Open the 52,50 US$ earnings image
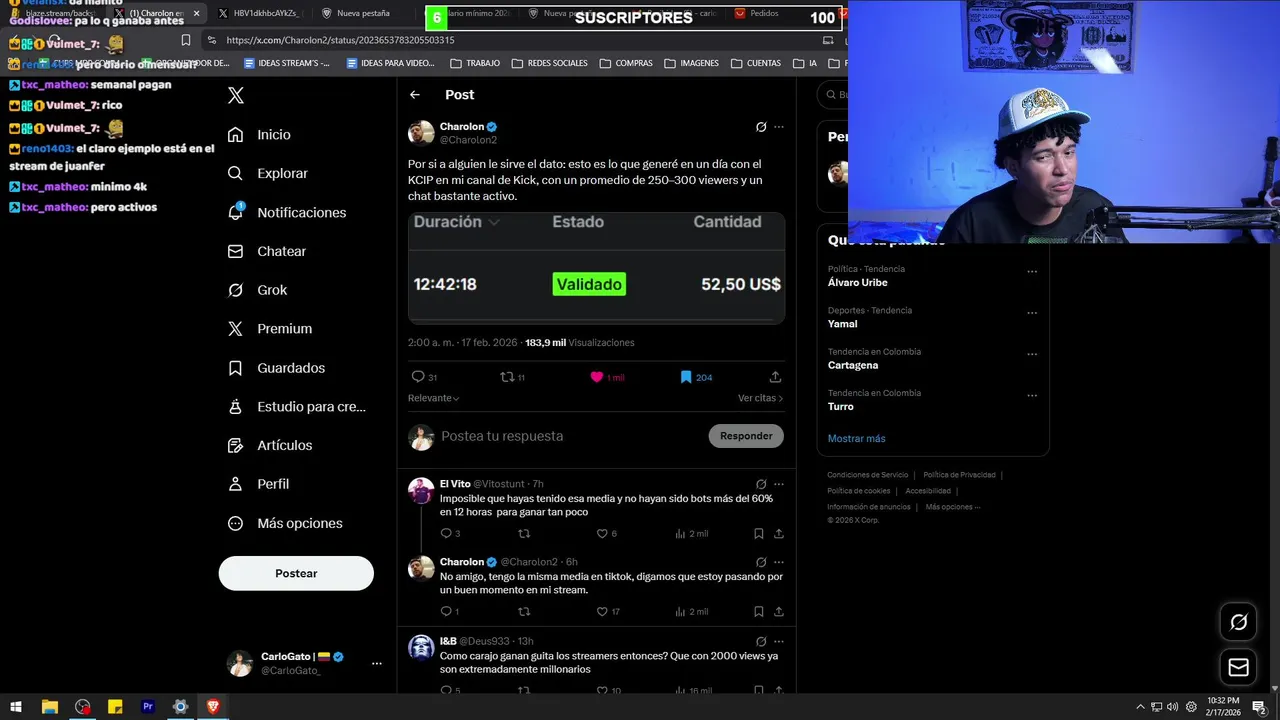This screenshot has width=1280, height=720. click(596, 268)
